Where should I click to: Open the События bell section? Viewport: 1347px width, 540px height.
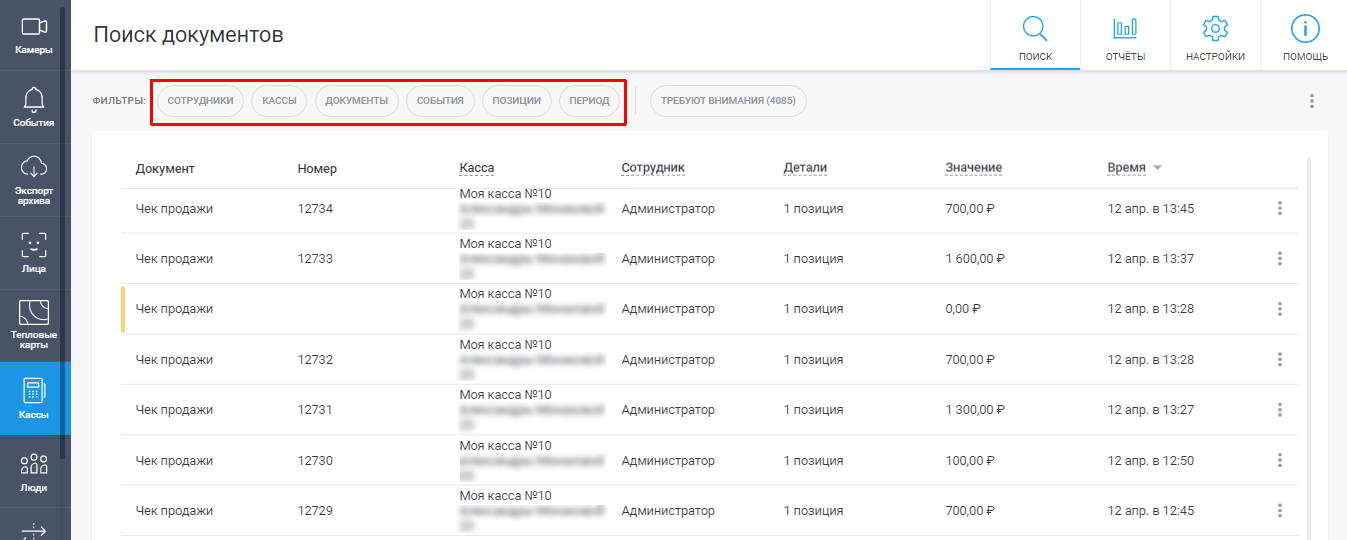(x=34, y=108)
